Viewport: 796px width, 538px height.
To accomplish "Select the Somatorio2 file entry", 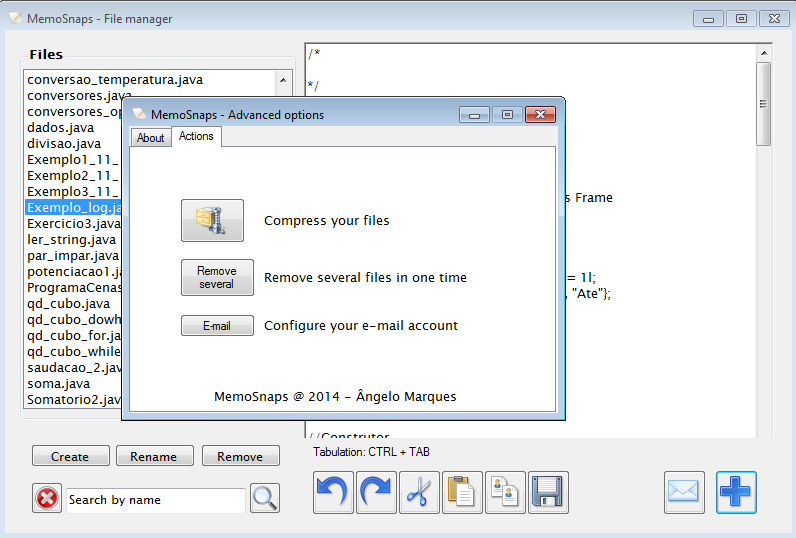I will [74, 399].
